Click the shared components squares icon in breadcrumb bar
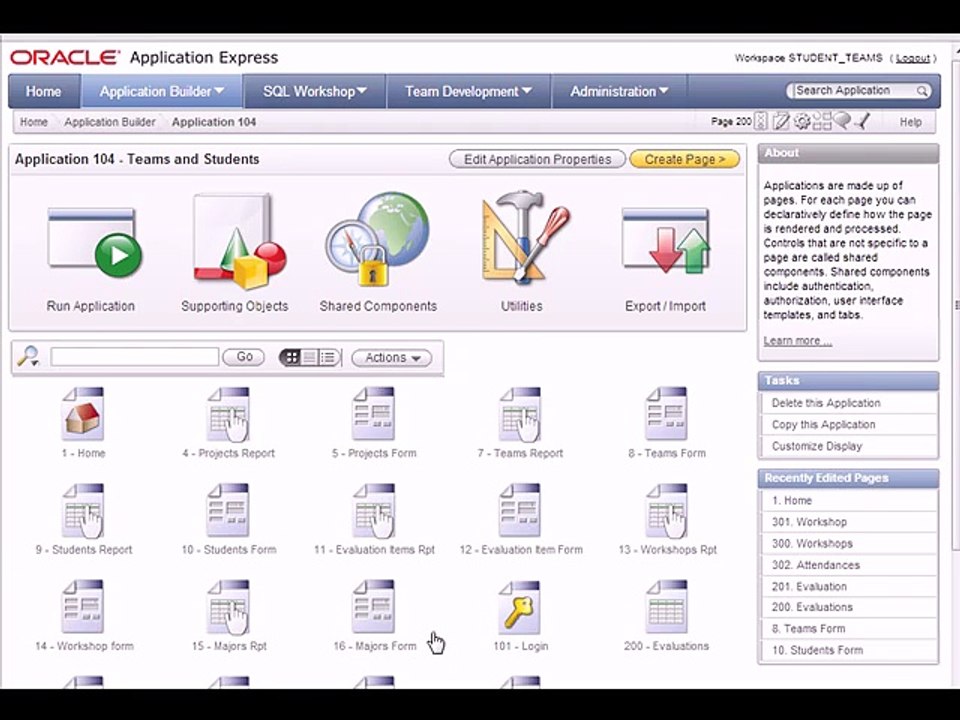This screenshot has width=960, height=720. coord(822,121)
